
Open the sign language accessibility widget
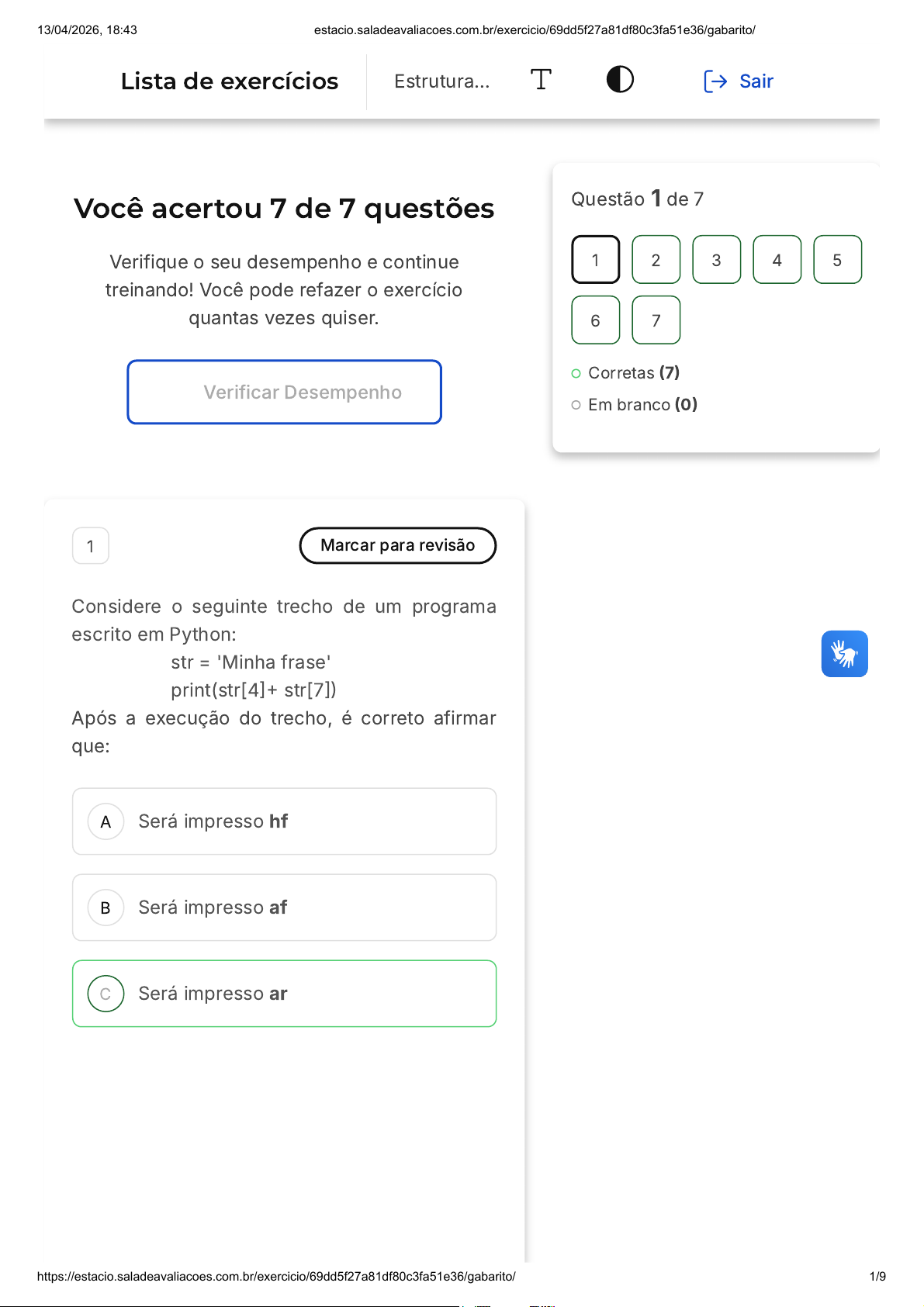844,654
